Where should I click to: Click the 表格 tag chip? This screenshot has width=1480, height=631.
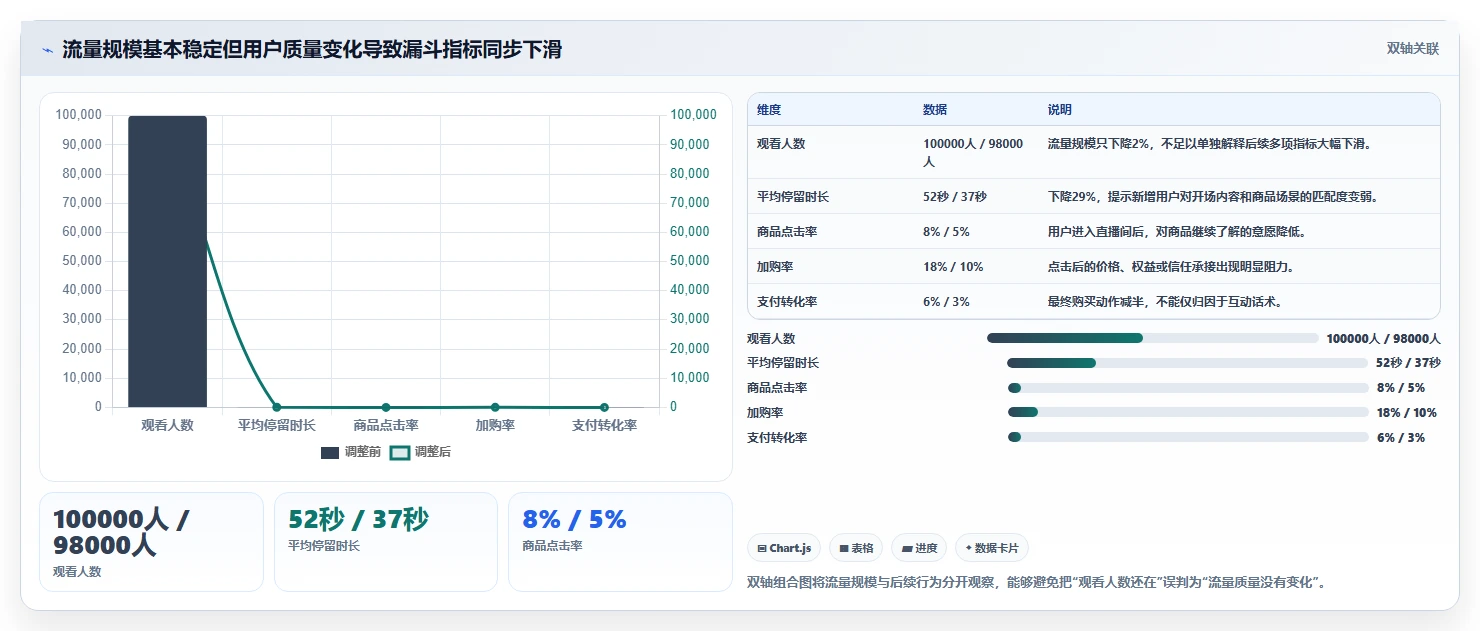tap(856, 548)
